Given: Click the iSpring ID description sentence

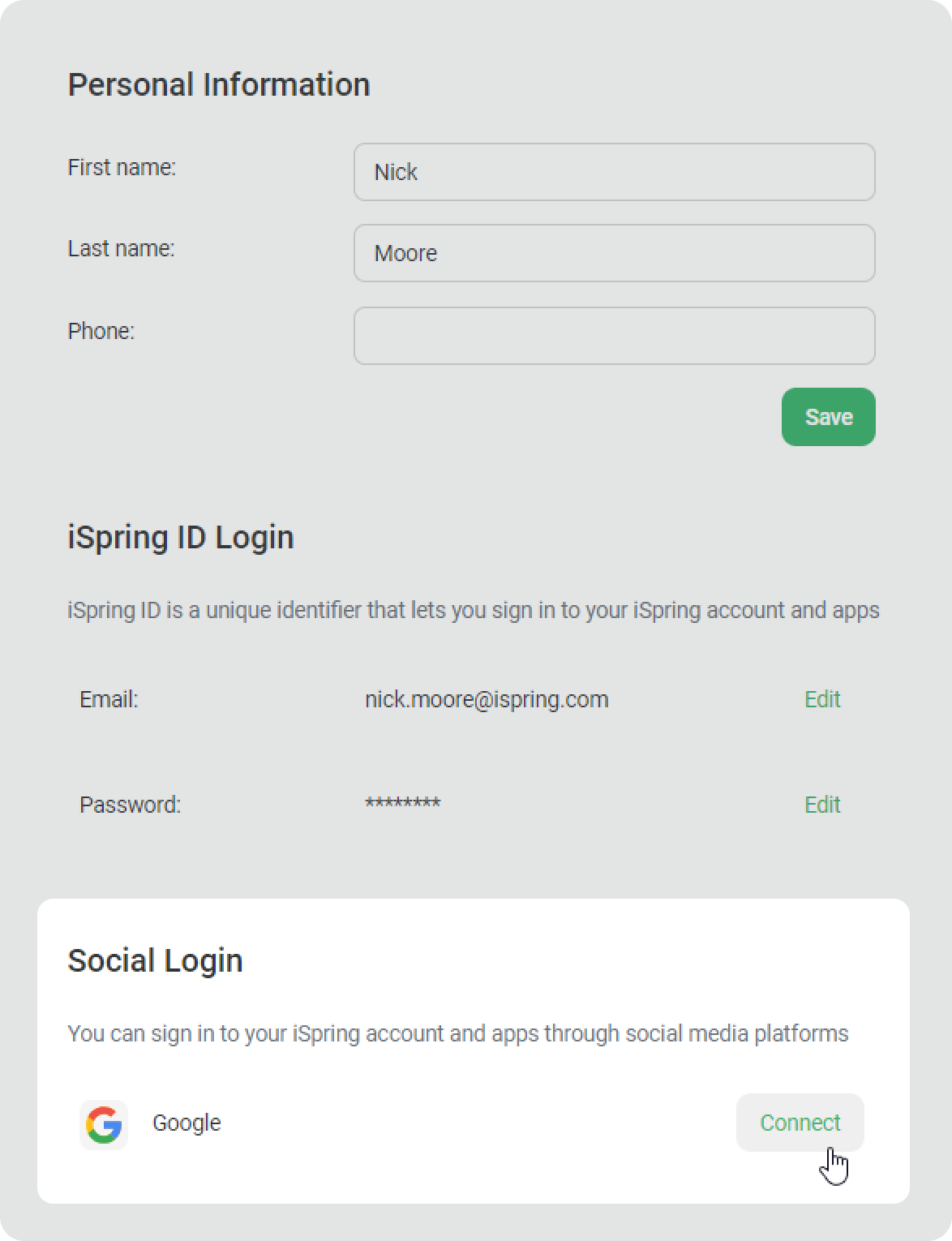Looking at the screenshot, I should click(474, 610).
